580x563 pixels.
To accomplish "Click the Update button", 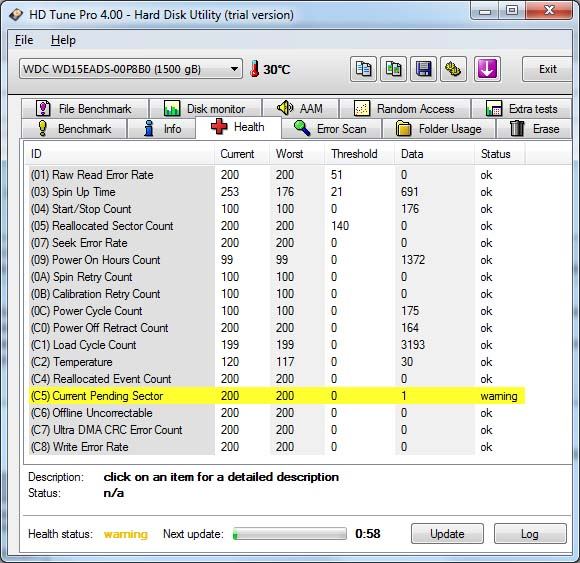I will (x=447, y=534).
